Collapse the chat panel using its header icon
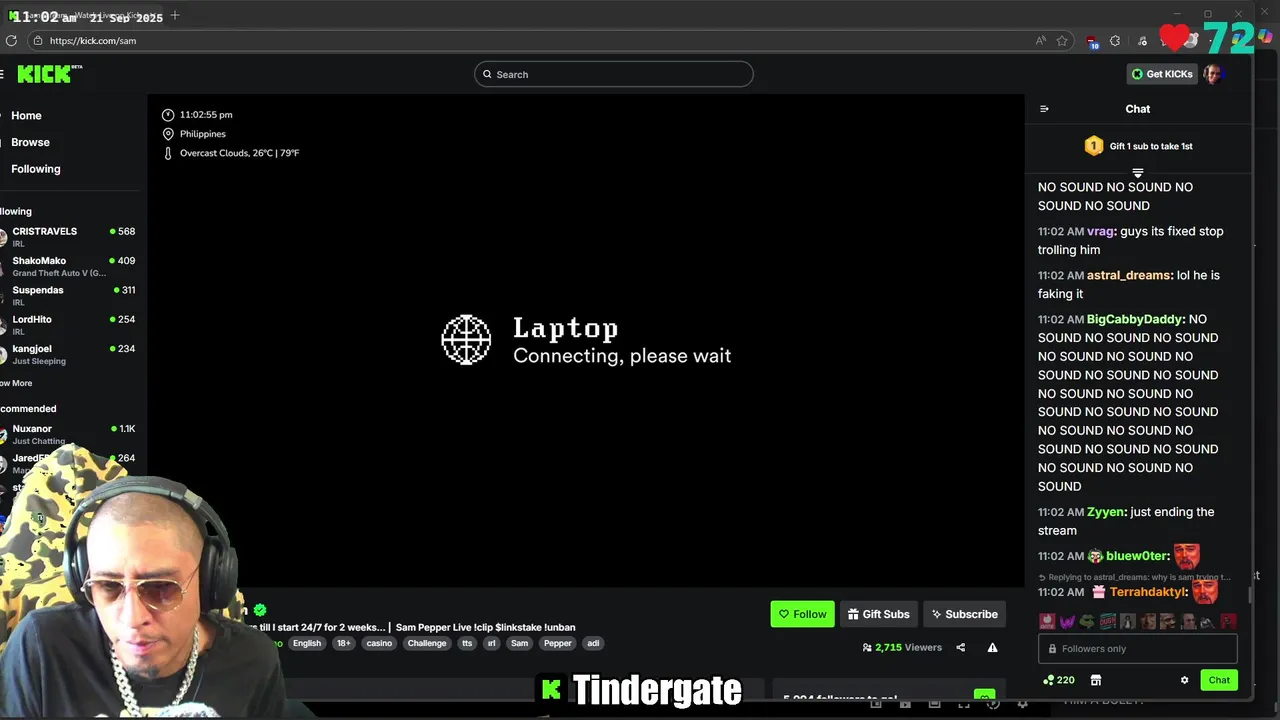1280x720 pixels. pyautogui.click(x=1044, y=109)
